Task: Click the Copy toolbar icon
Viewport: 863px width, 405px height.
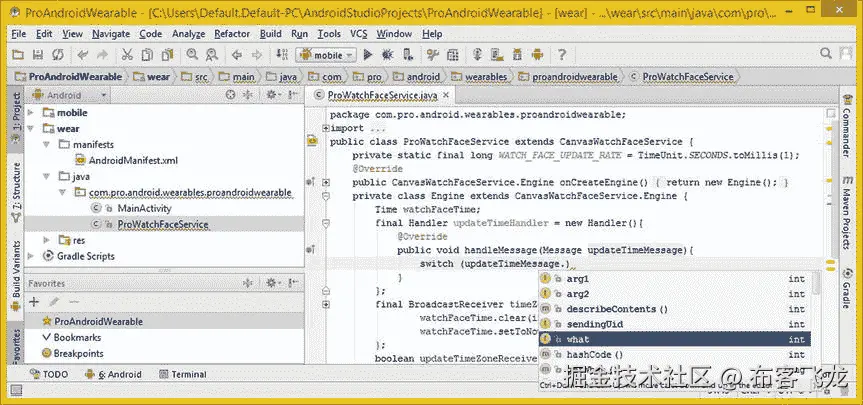Action: tap(147, 54)
